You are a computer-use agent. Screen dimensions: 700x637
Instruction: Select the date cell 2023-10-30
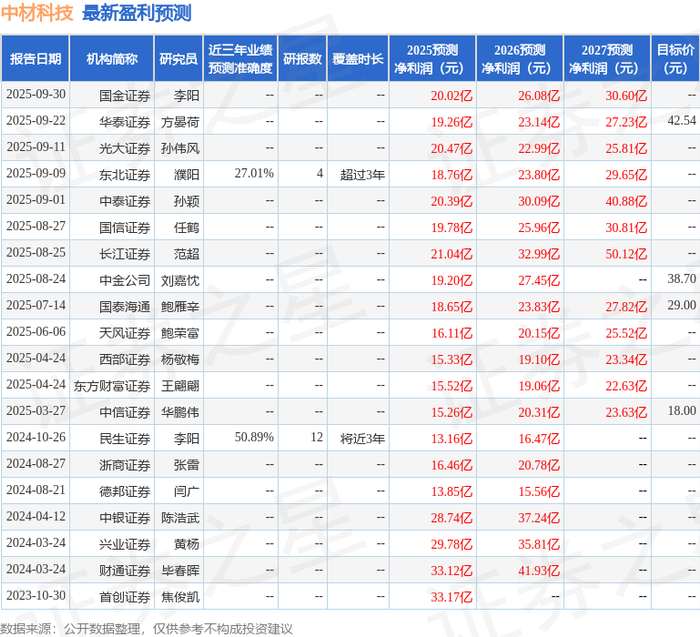click(x=36, y=595)
